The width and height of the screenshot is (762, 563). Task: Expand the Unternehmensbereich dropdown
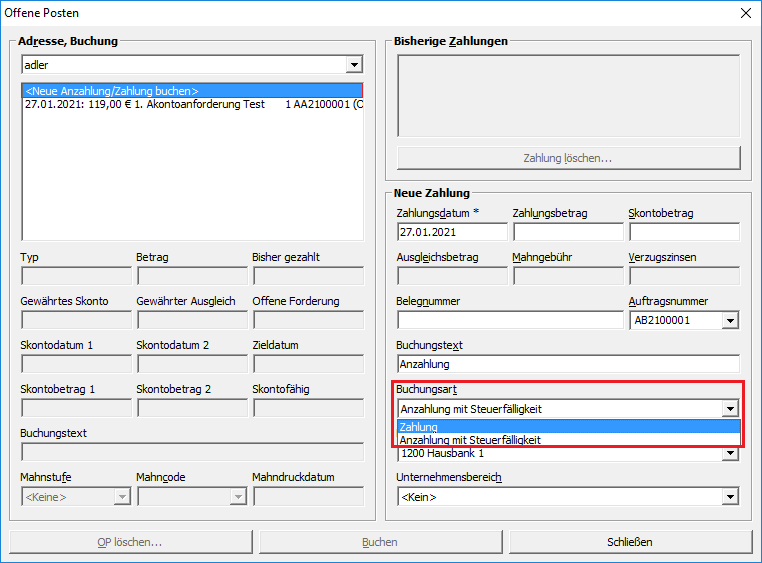point(730,497)
